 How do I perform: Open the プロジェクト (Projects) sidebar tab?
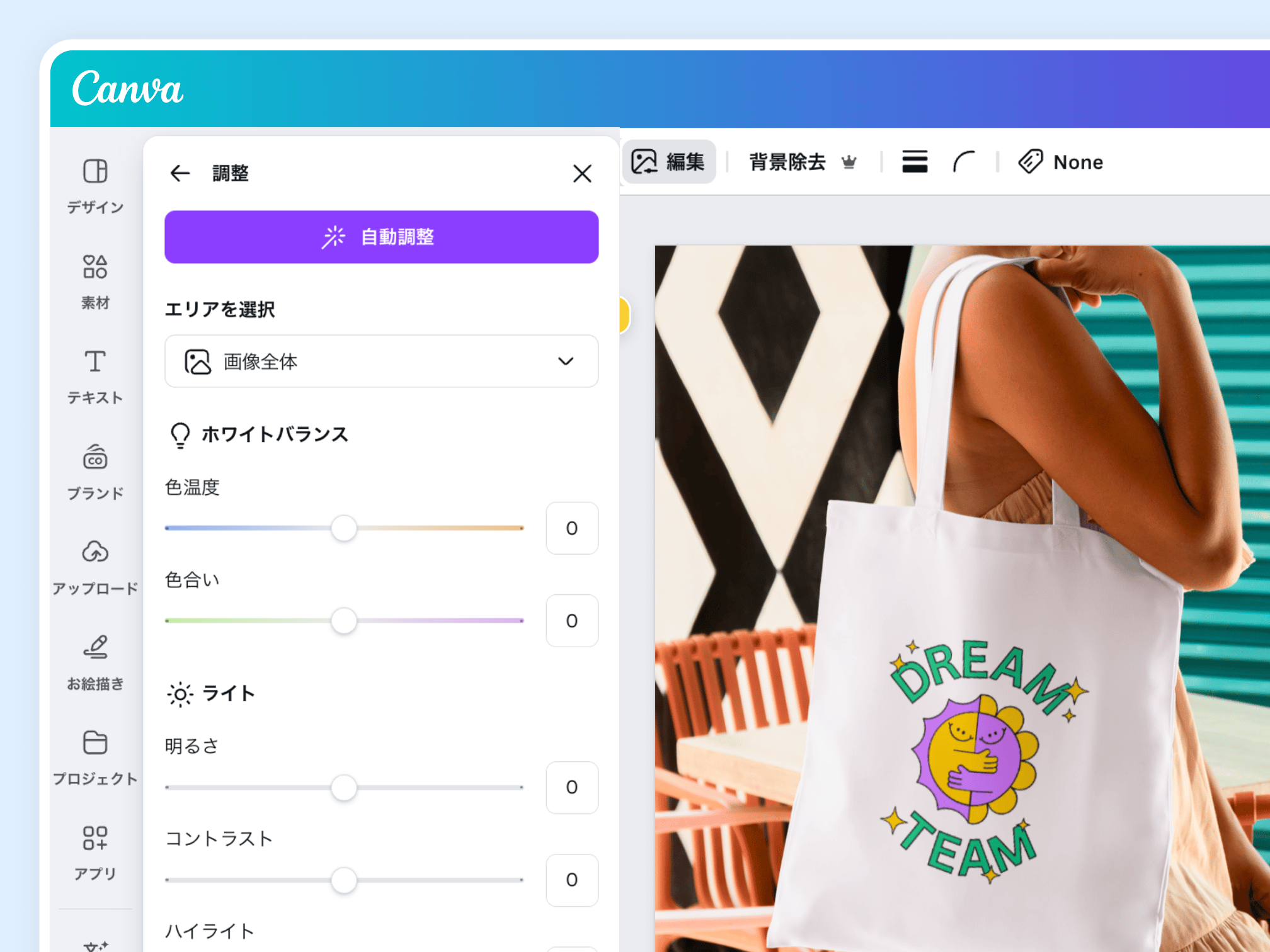95,757
